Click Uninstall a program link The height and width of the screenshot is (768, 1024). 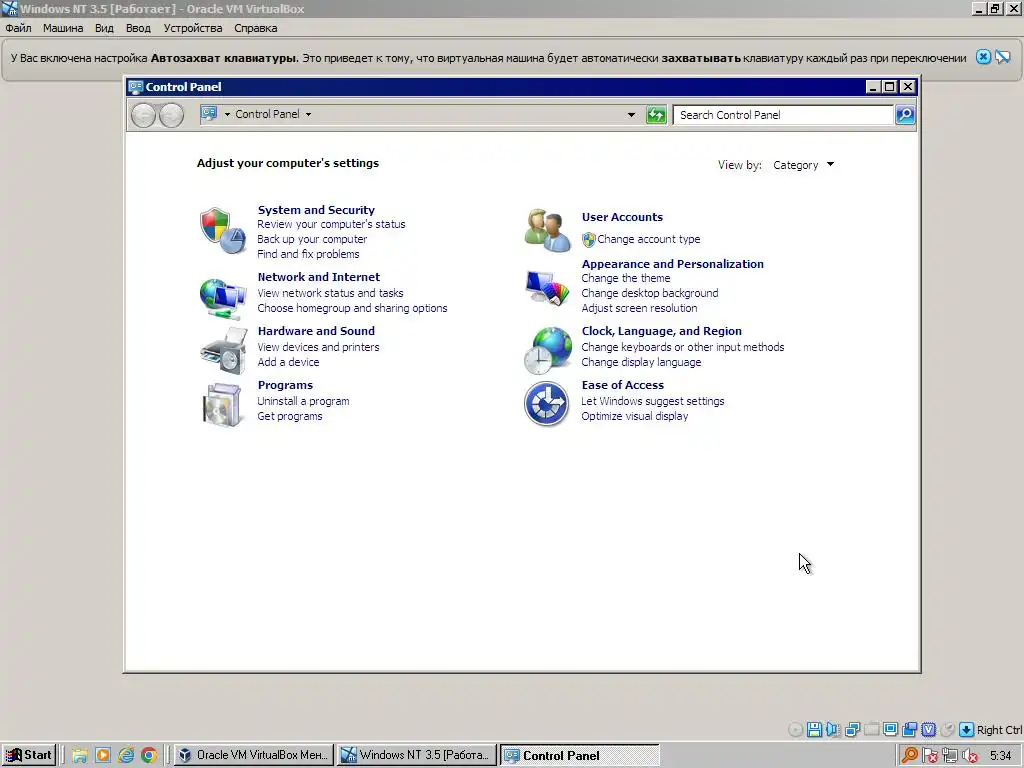point(303,402)
